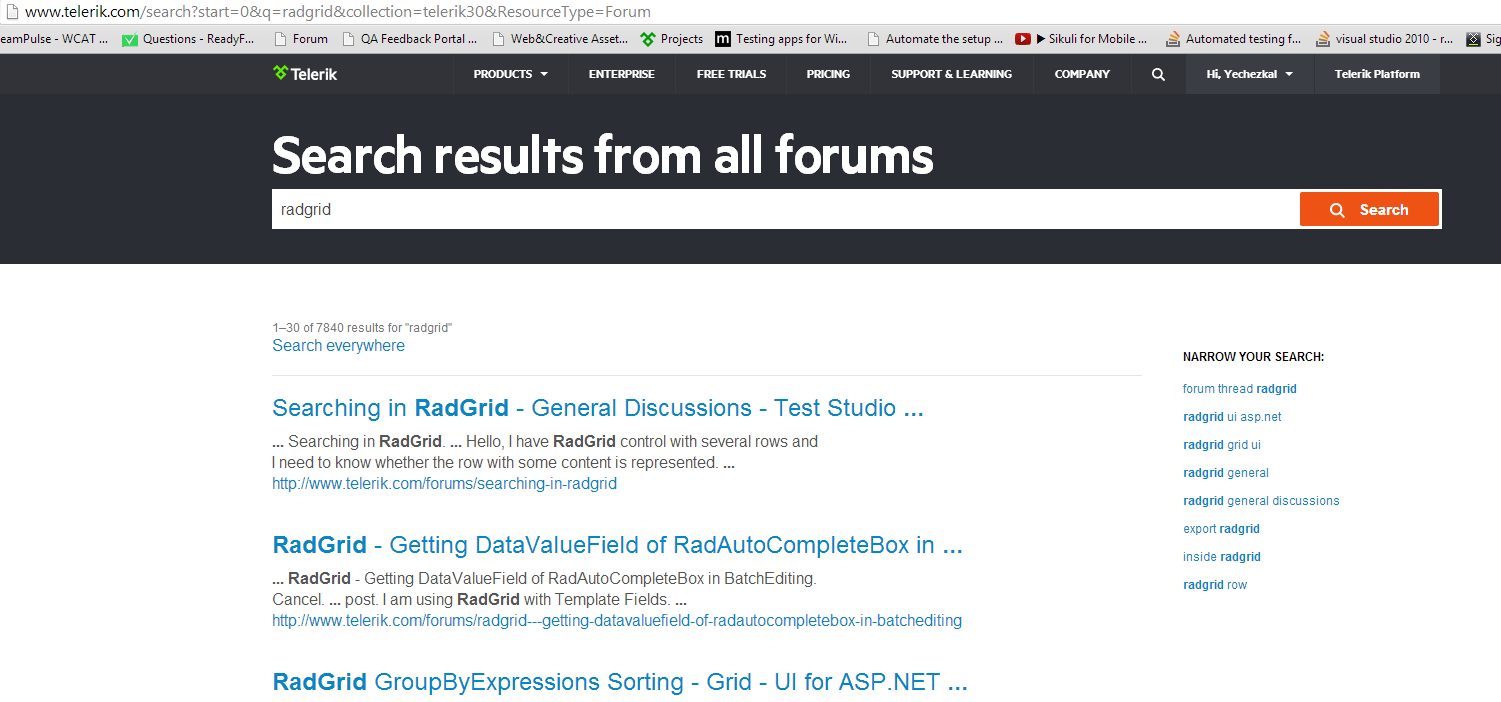Click the Search everywhere link
The image size is (1501, 702).
(338, 345)
